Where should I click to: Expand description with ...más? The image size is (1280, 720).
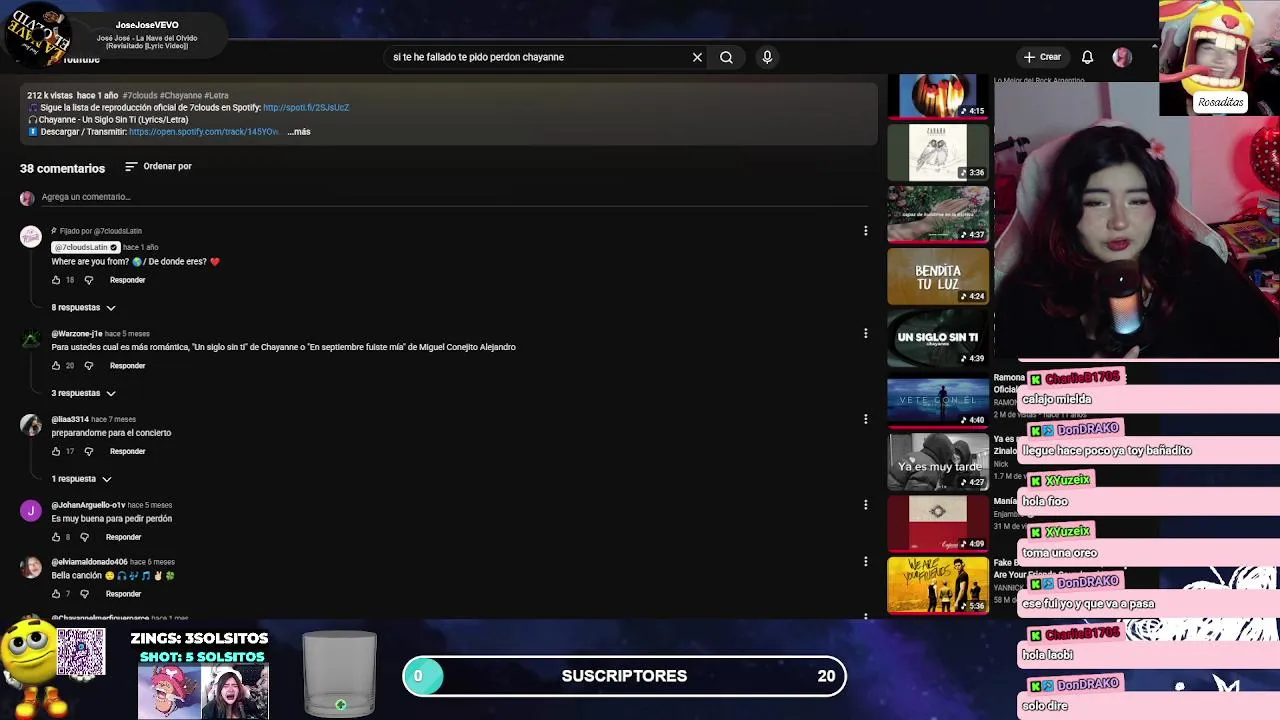point(299,132)
